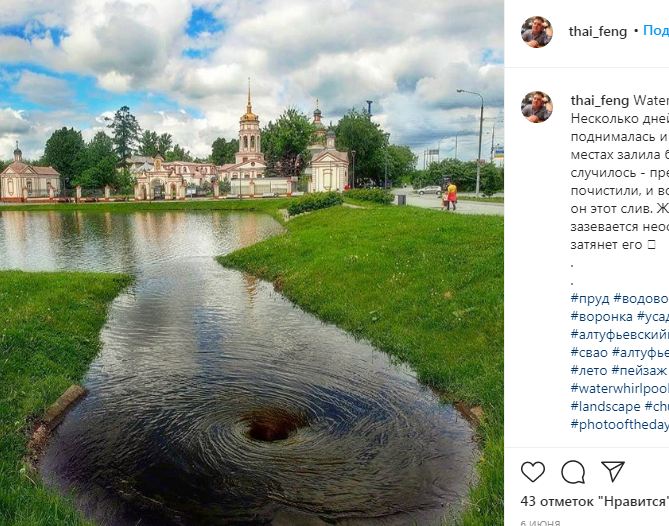Image resolution: width=669 pixels, height=526 pixels.
Task: View the 43 likes count
Action: 595,501
